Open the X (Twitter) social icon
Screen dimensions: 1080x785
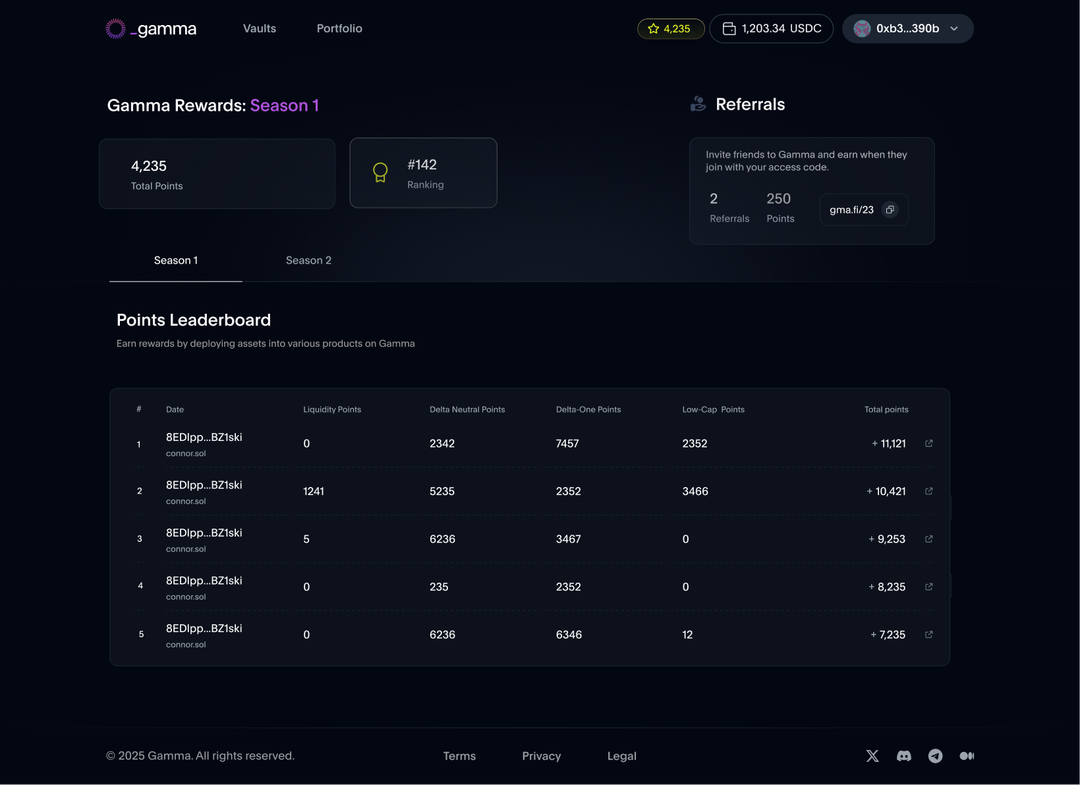pyautogui.click(x=873, y=756)
